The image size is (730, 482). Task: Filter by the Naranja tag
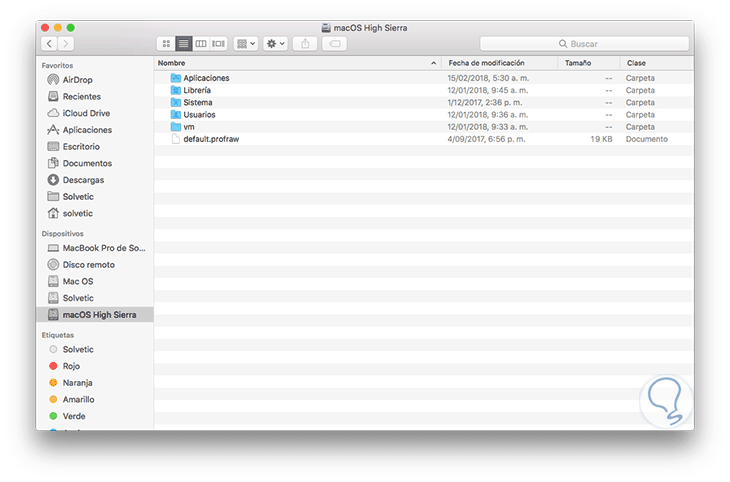click(95, 383)
